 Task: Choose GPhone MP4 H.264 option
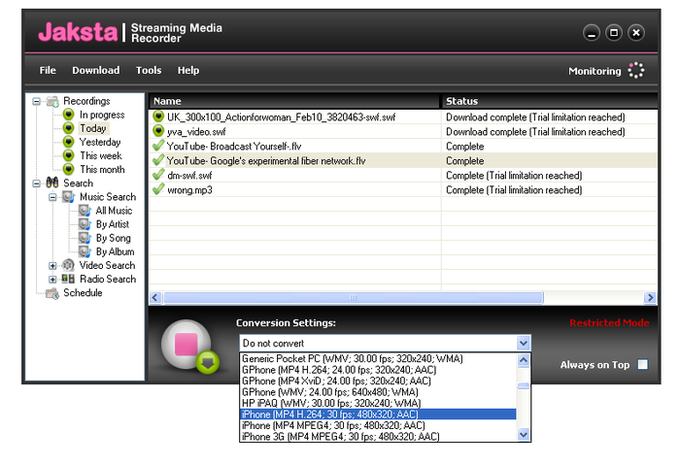click(x=378, y=370)
